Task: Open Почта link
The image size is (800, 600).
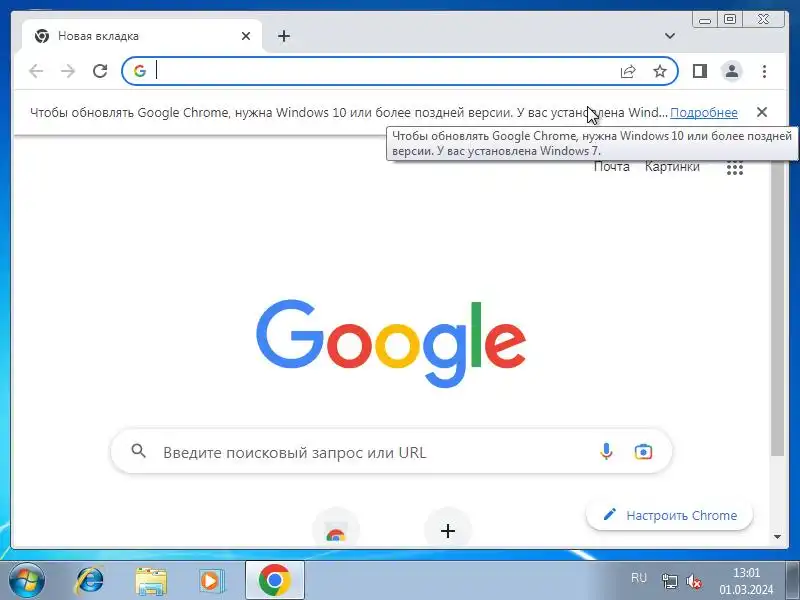Action: [612, 167]
